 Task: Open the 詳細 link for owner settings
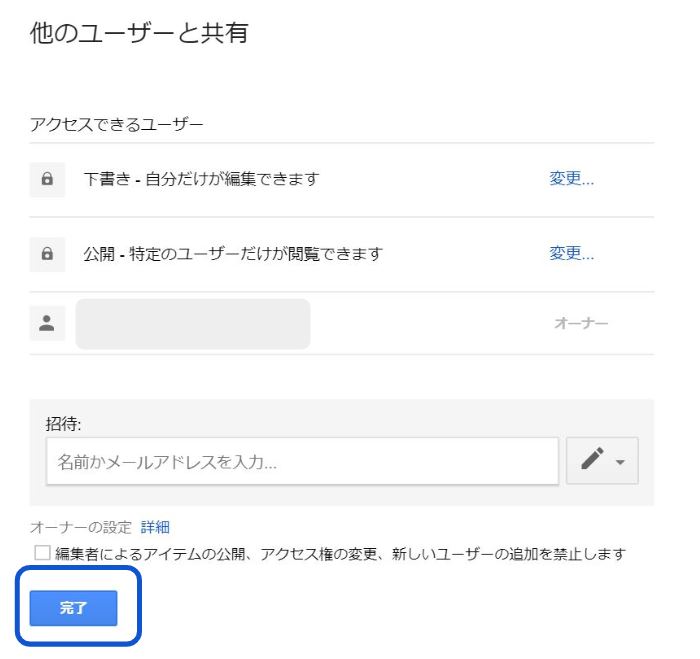(x=155, y=527)
